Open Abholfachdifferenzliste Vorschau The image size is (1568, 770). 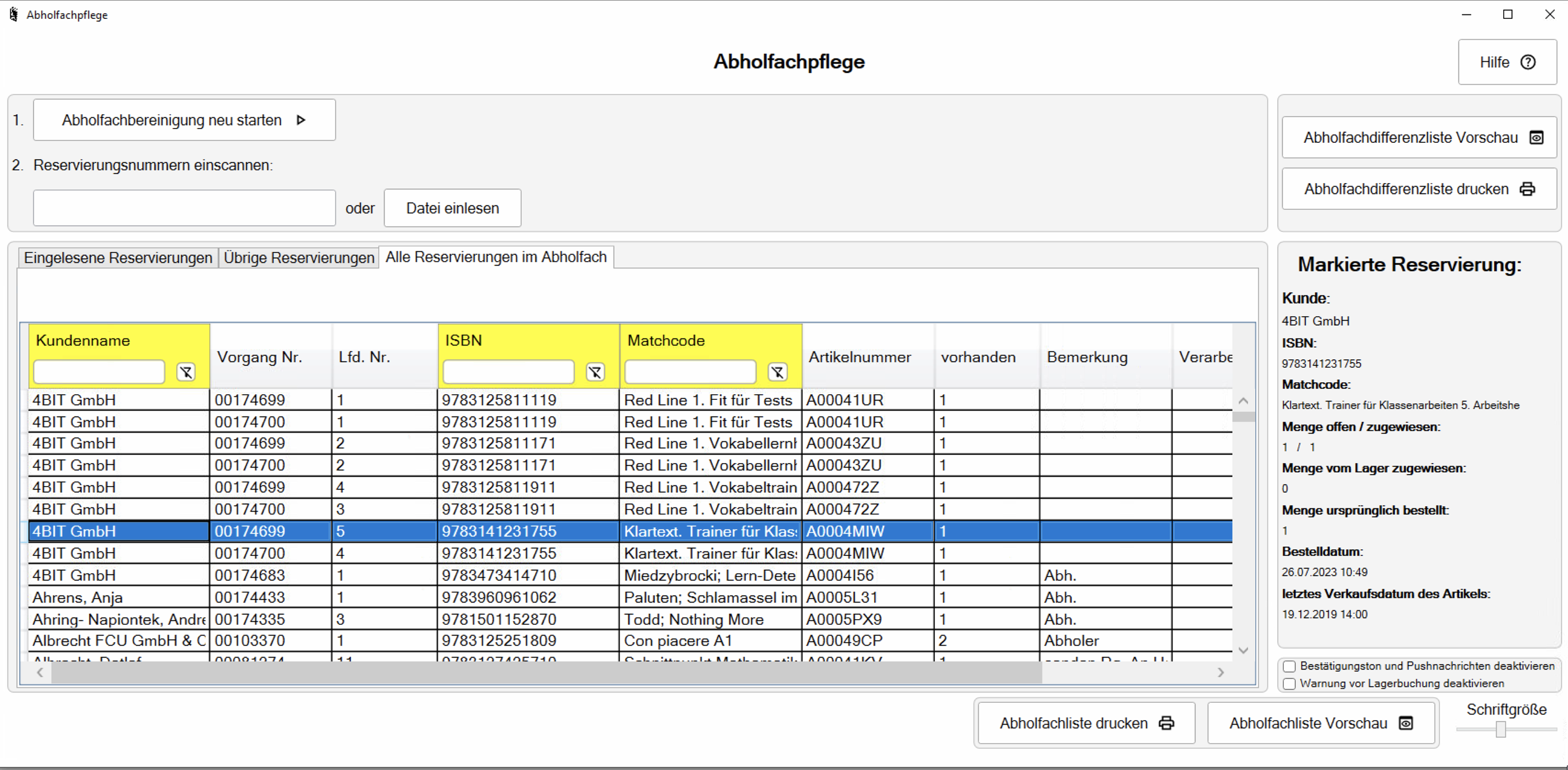click(x=1419, y=138)
